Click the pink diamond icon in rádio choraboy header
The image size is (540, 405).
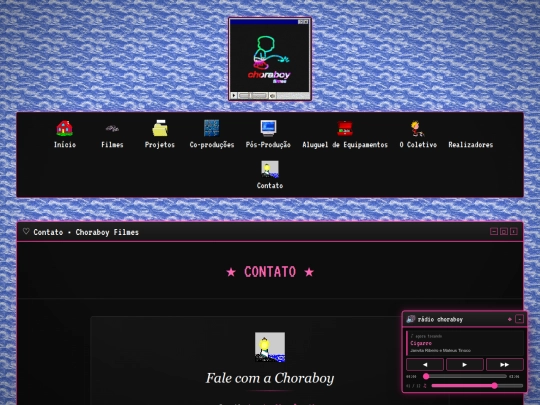tap(510, 319)
